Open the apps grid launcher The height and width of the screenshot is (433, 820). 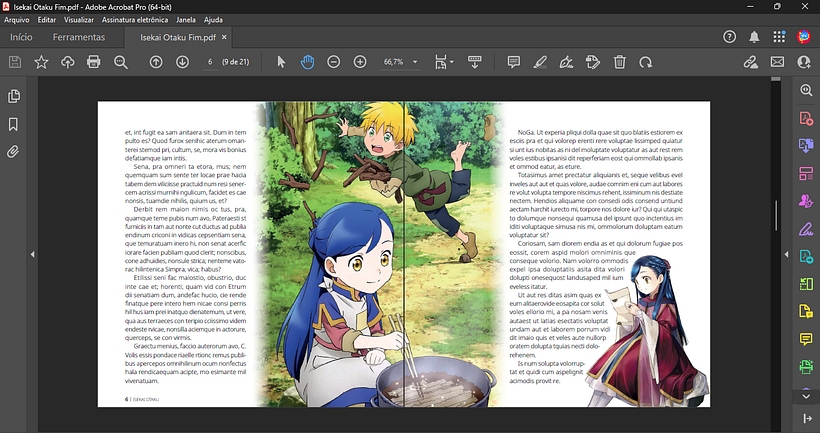coord(779,37)
